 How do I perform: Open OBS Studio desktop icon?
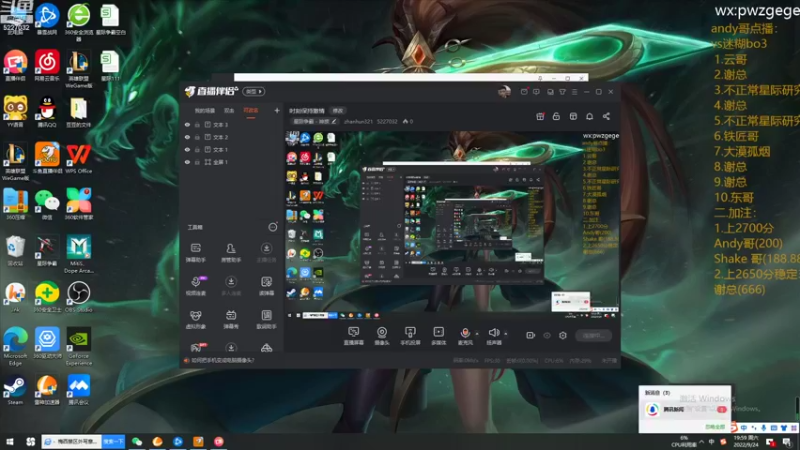(x=79, y=297)
